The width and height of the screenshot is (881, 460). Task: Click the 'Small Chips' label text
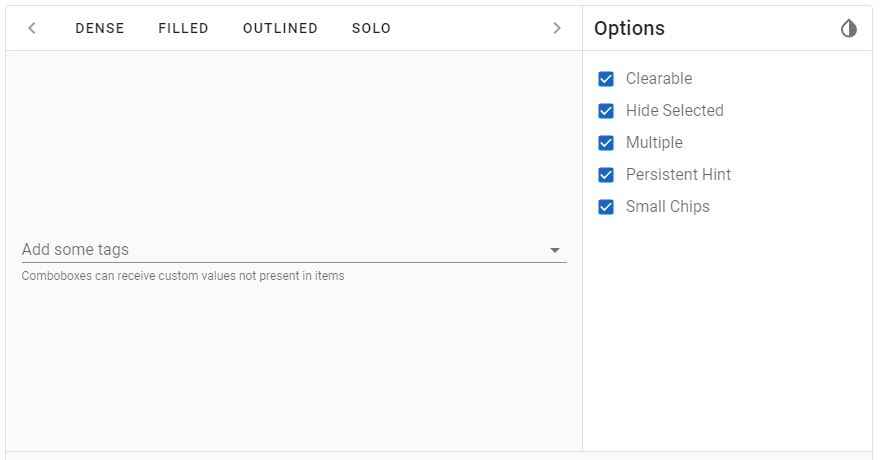click(x=667, y=207)
